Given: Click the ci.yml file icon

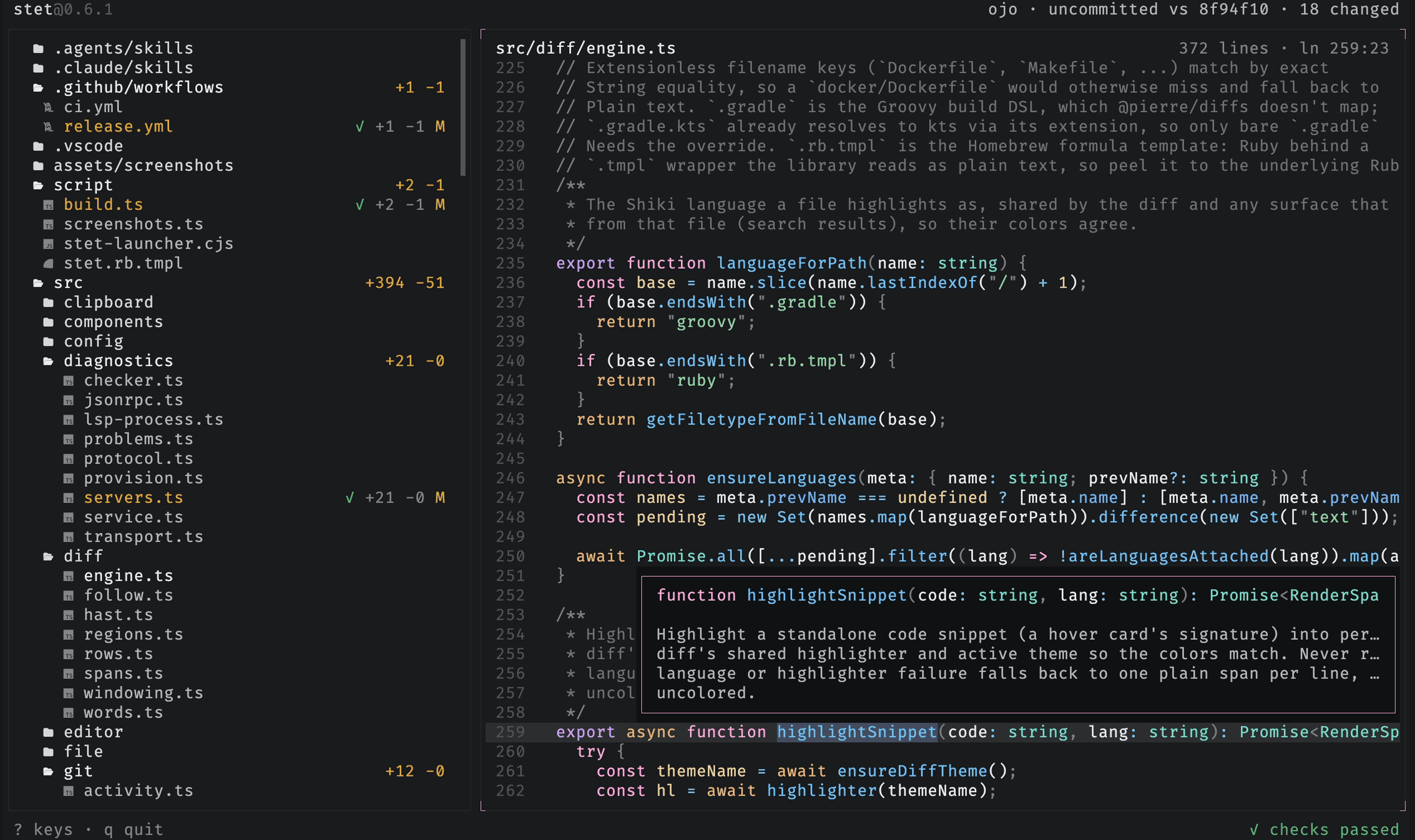Looking at the screenshot, I should 49,108.
